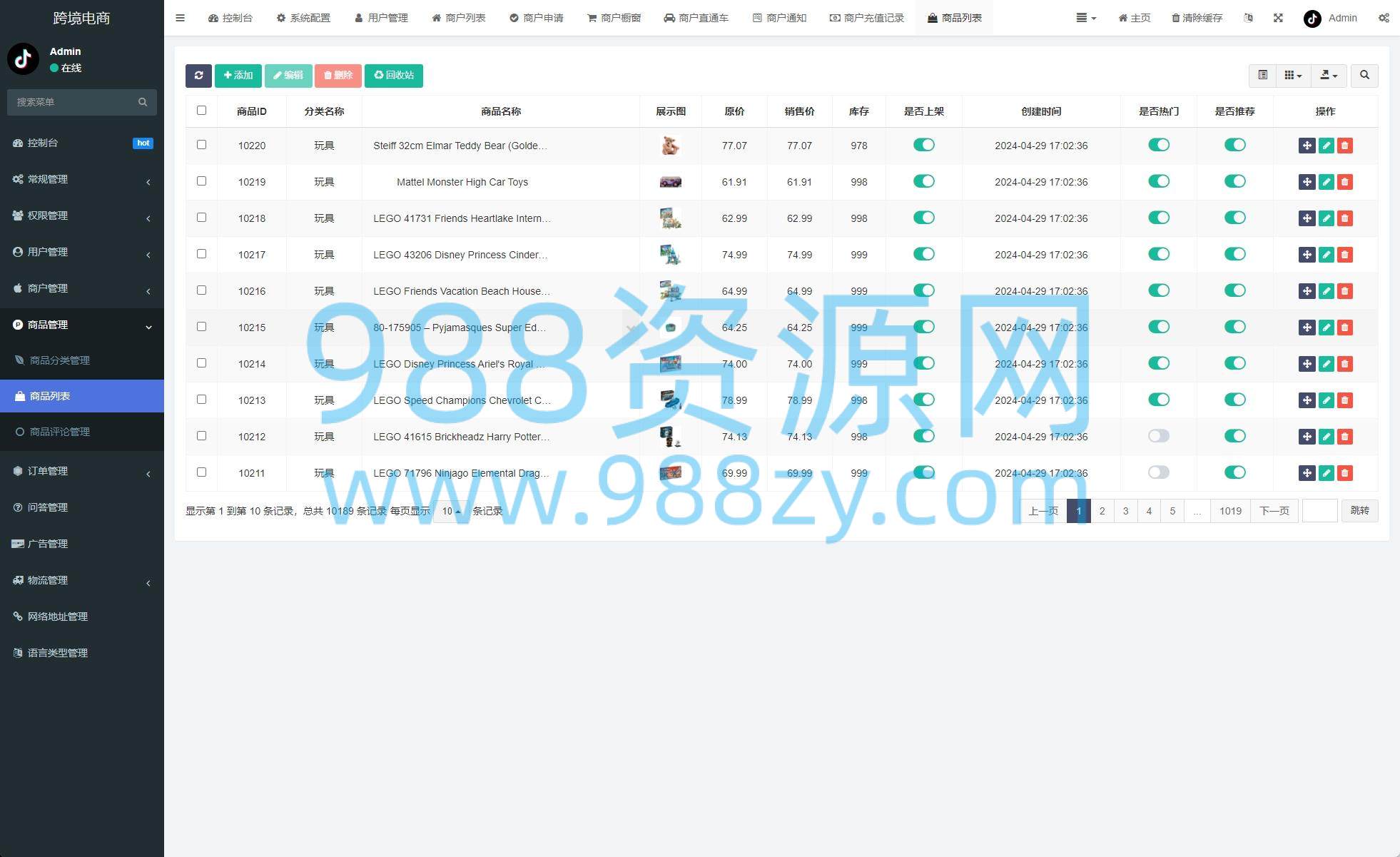Open the search icon at the toolbar's right end

tap(1364, 76)
